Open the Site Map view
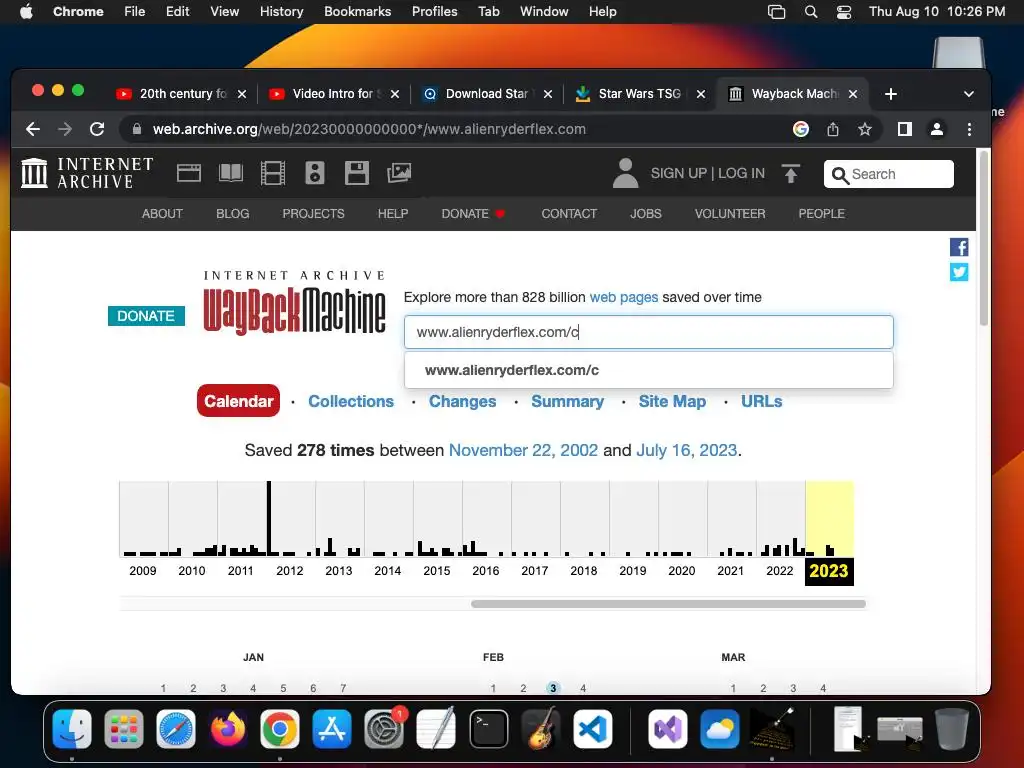The image size is (1024, 768). pos(672,401)
